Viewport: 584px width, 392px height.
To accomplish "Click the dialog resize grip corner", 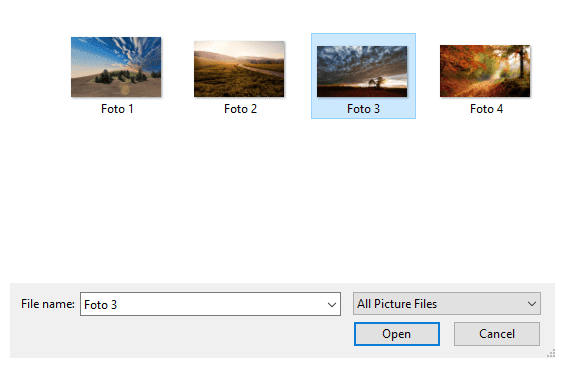I will pos(551,353).
